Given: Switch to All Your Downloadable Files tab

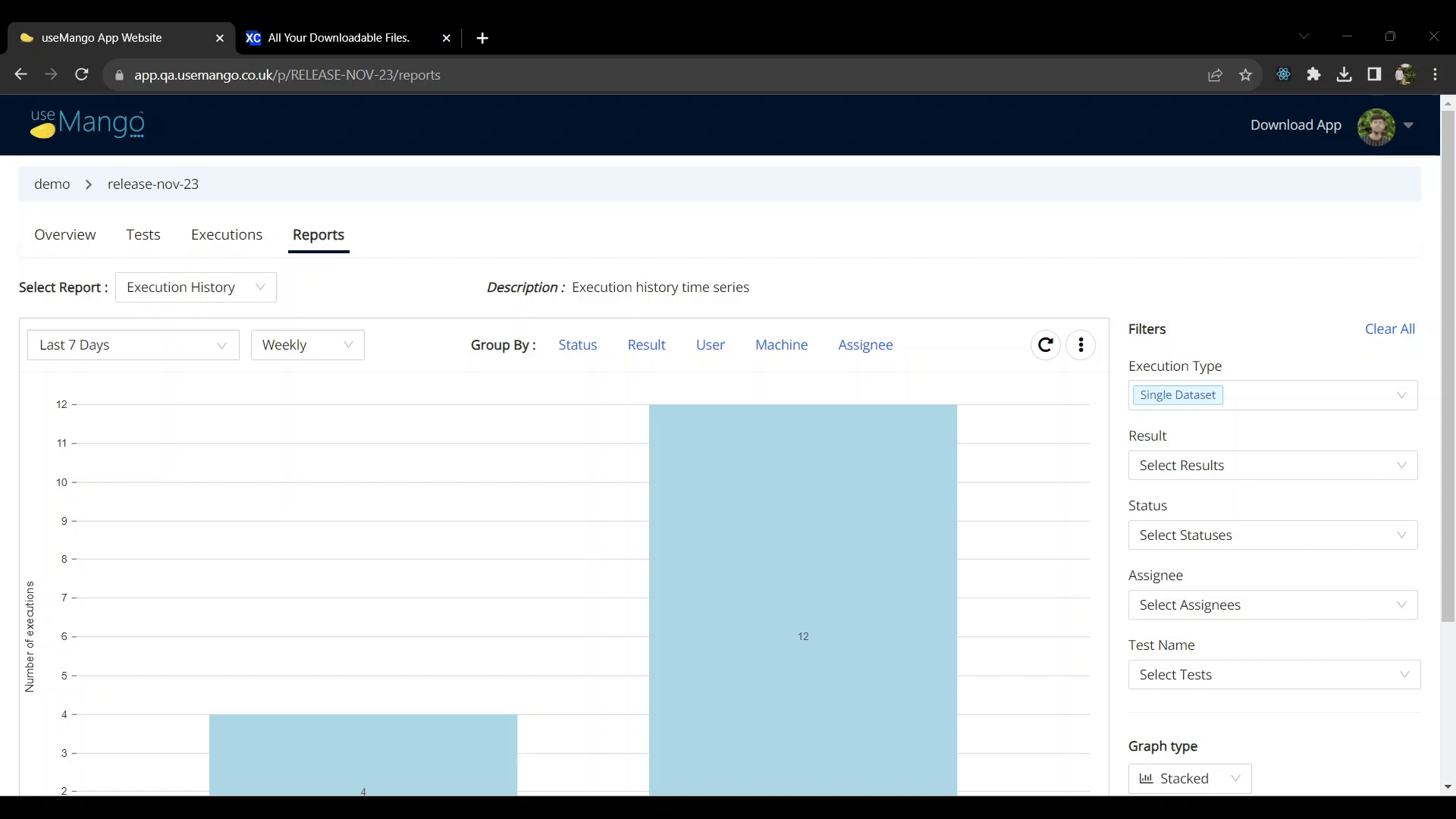Looking at the screenshot, I should click(x=338, y=38).
